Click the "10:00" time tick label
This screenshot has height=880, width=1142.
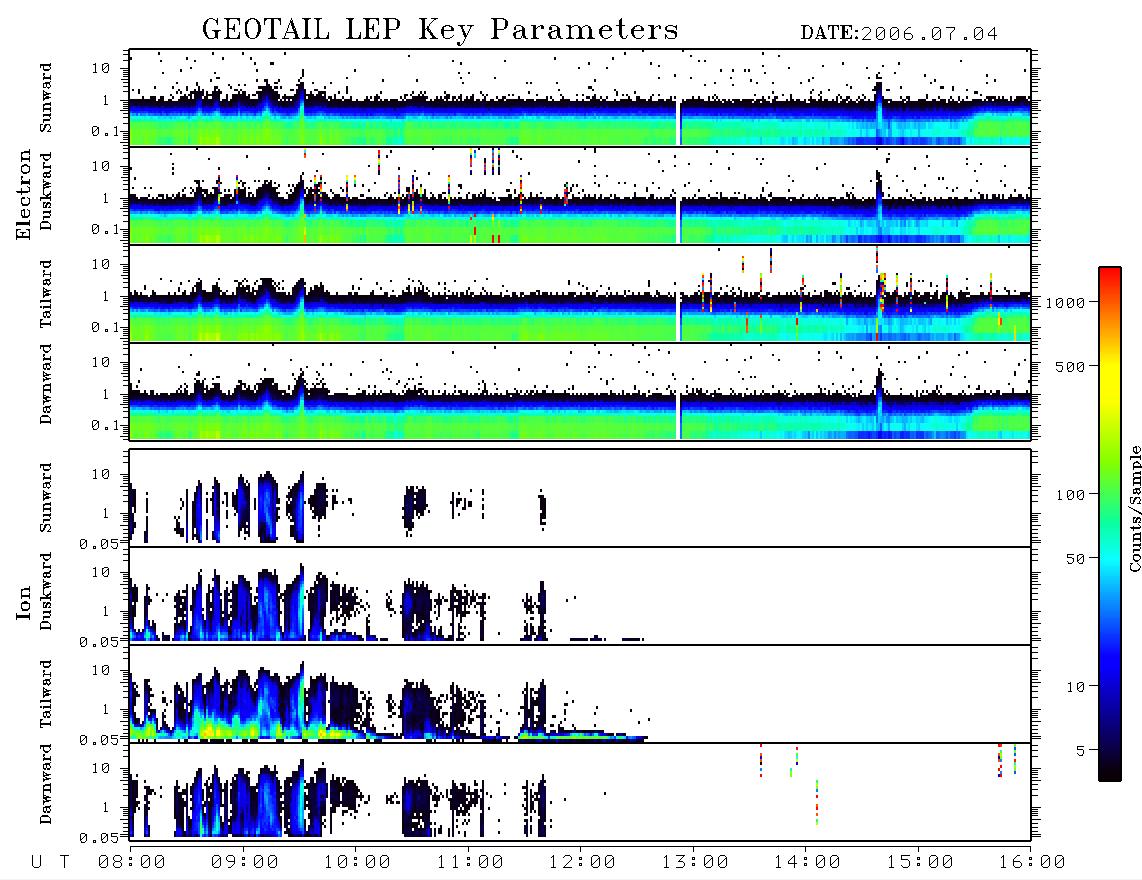[x=357, y=862]
